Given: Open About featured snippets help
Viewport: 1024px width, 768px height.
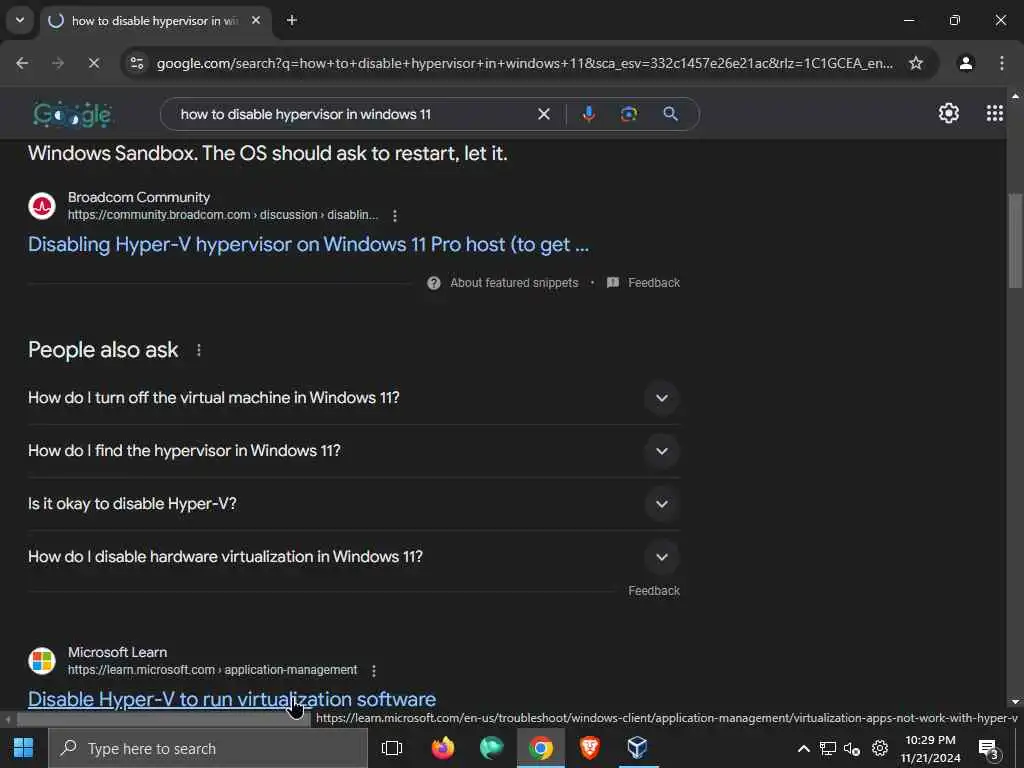Looking at the screenshot, I should pyautogui.click(x=503, y=283).
